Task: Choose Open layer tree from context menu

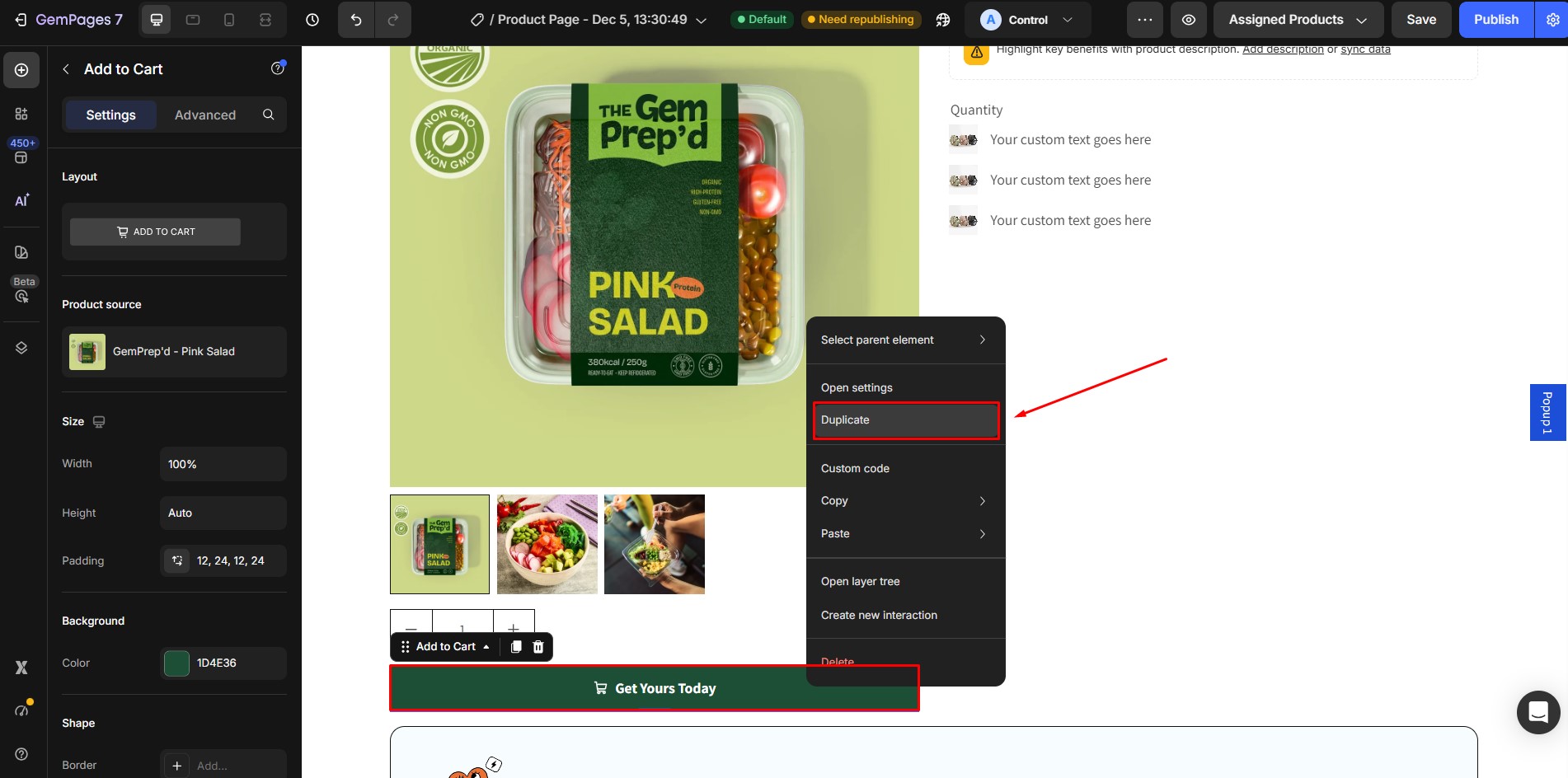Action: pyautogui.click(x=905, y=581)
